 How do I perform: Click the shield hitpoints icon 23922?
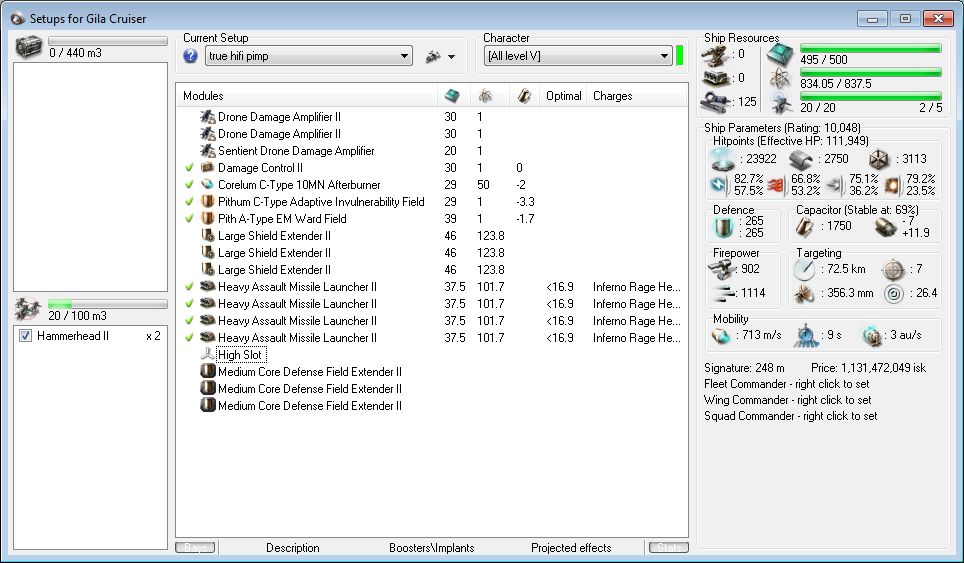click(x=723, y=159)
